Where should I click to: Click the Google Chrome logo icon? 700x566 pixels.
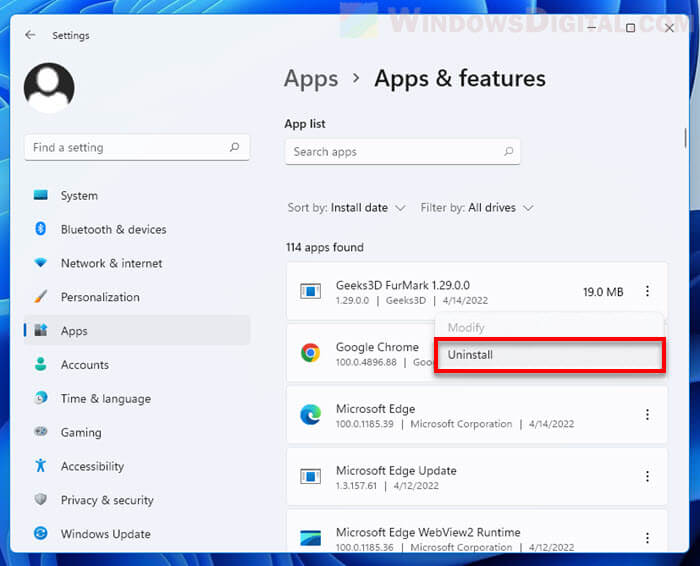(x=310, y=353)
